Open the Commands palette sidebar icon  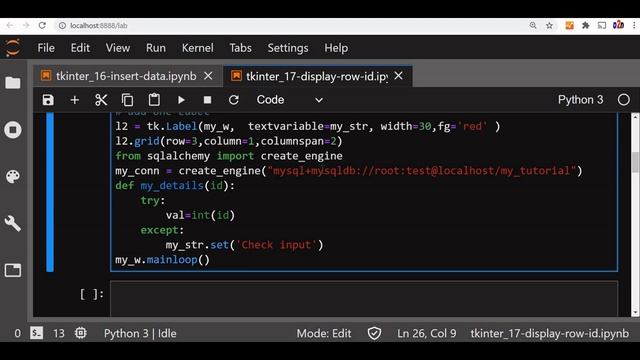(13, 176)
